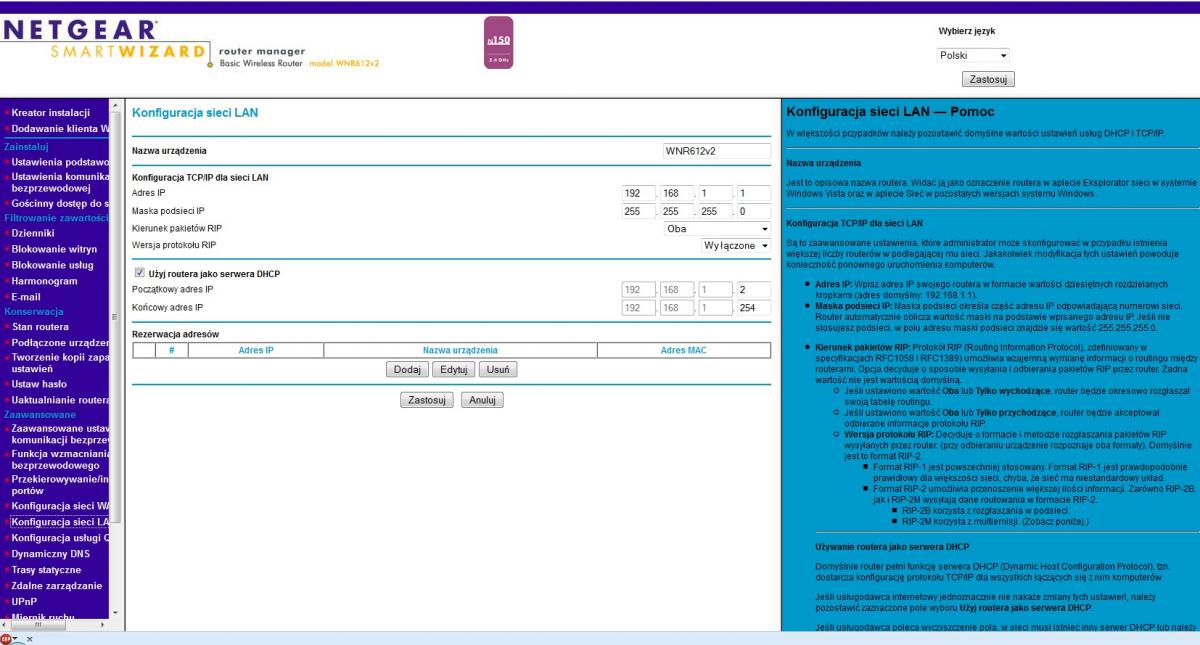The image size is (1200, 645).
Task: Click the sidebar vertical scrollbar up arrow
Action: click(116, 106)
